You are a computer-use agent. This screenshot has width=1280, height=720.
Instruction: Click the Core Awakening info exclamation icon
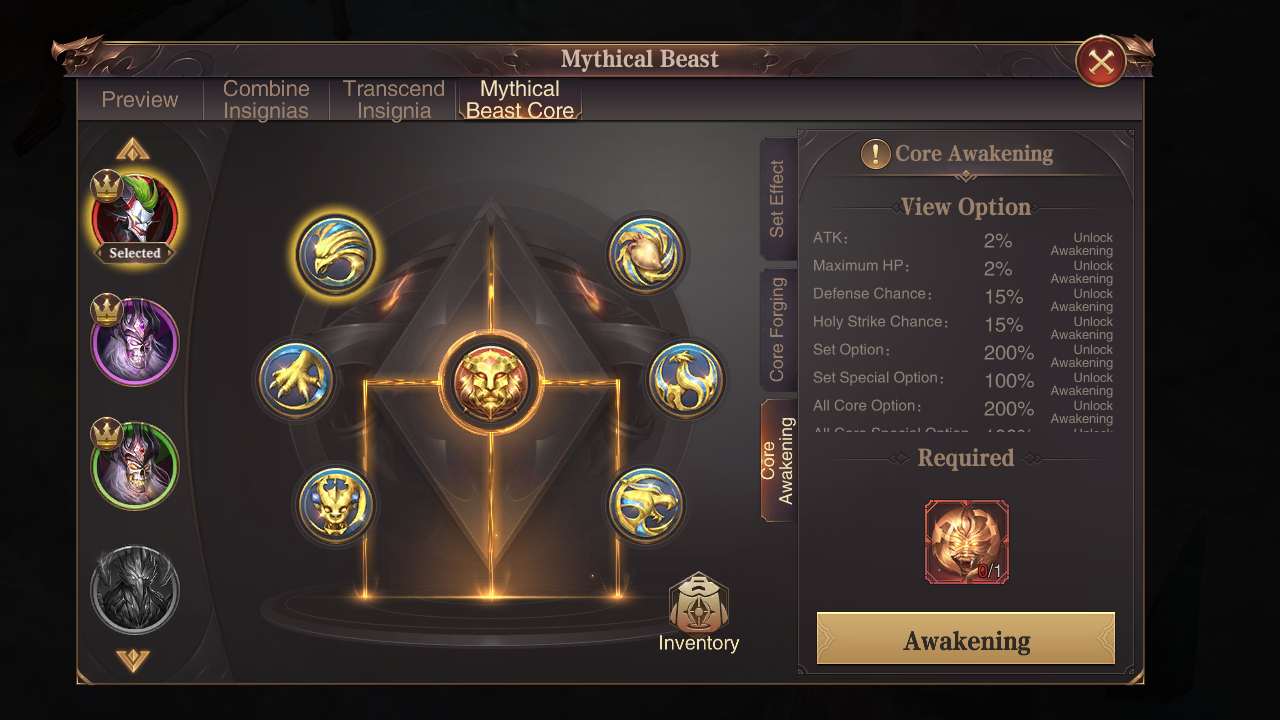pos(876,154)
